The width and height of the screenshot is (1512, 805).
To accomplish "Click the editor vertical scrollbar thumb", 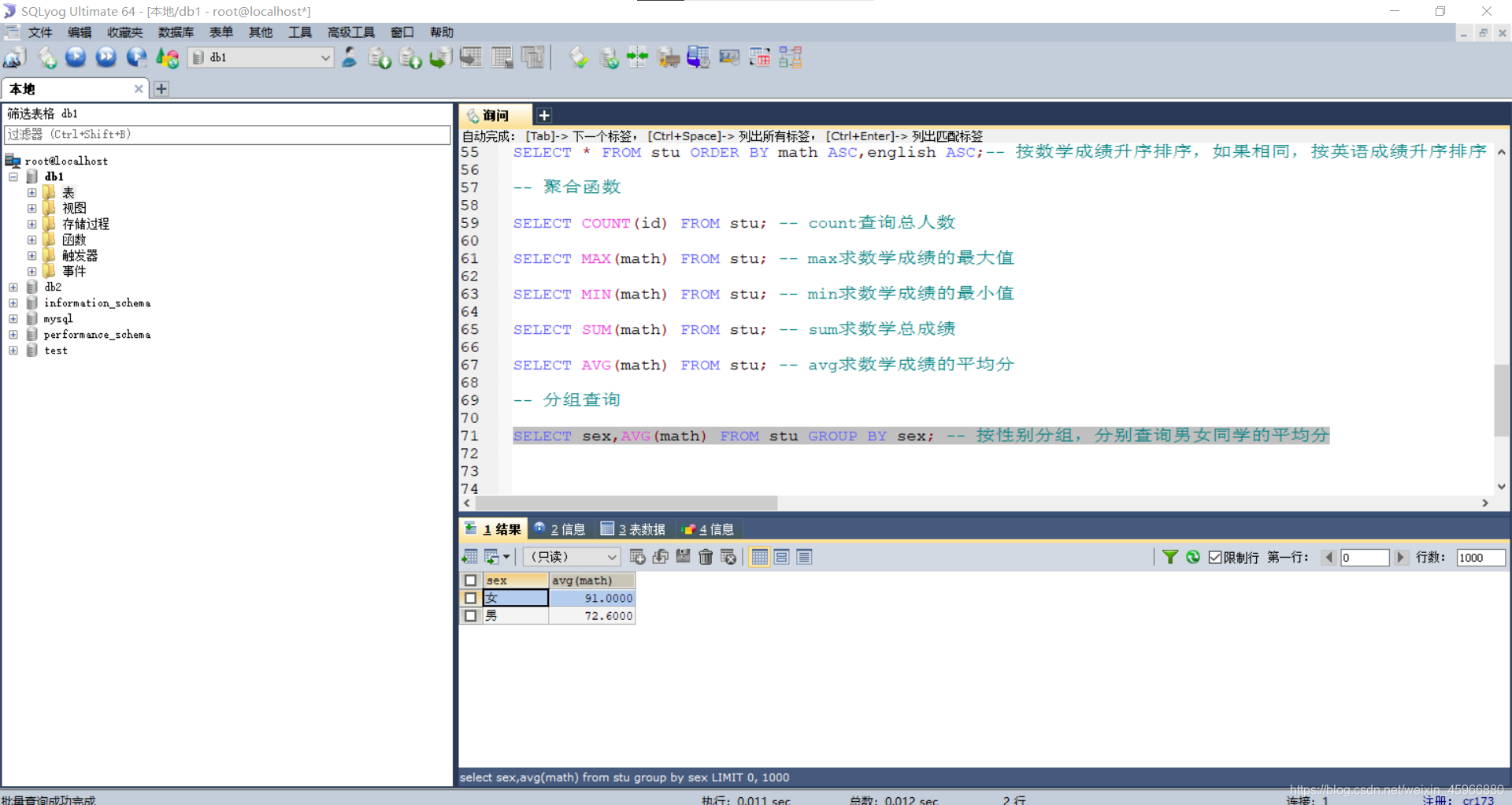I will click(x=1502, y=400).
